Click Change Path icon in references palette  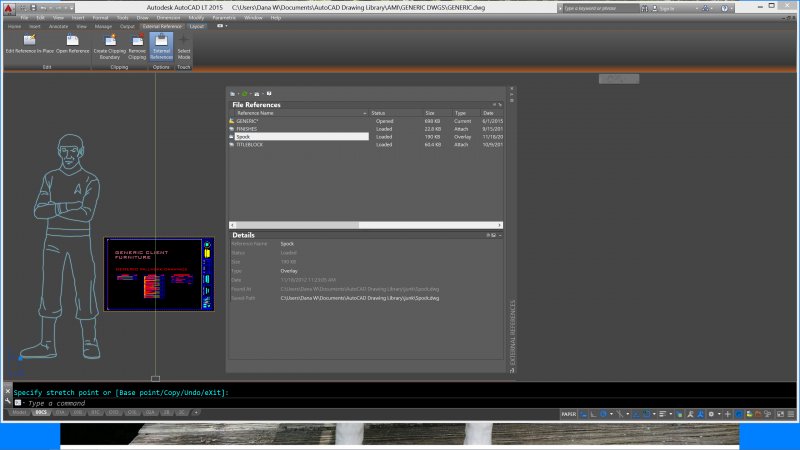tap(257, 94)
